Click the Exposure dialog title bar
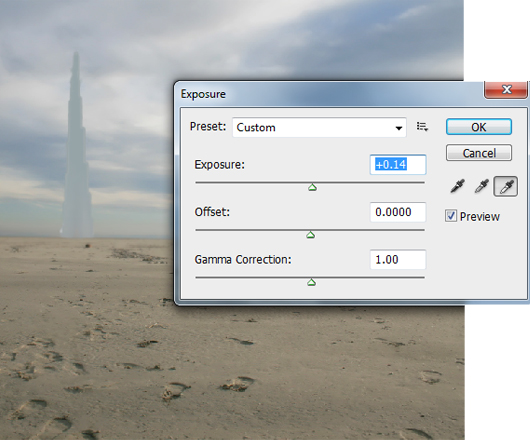 click(328, 94)
